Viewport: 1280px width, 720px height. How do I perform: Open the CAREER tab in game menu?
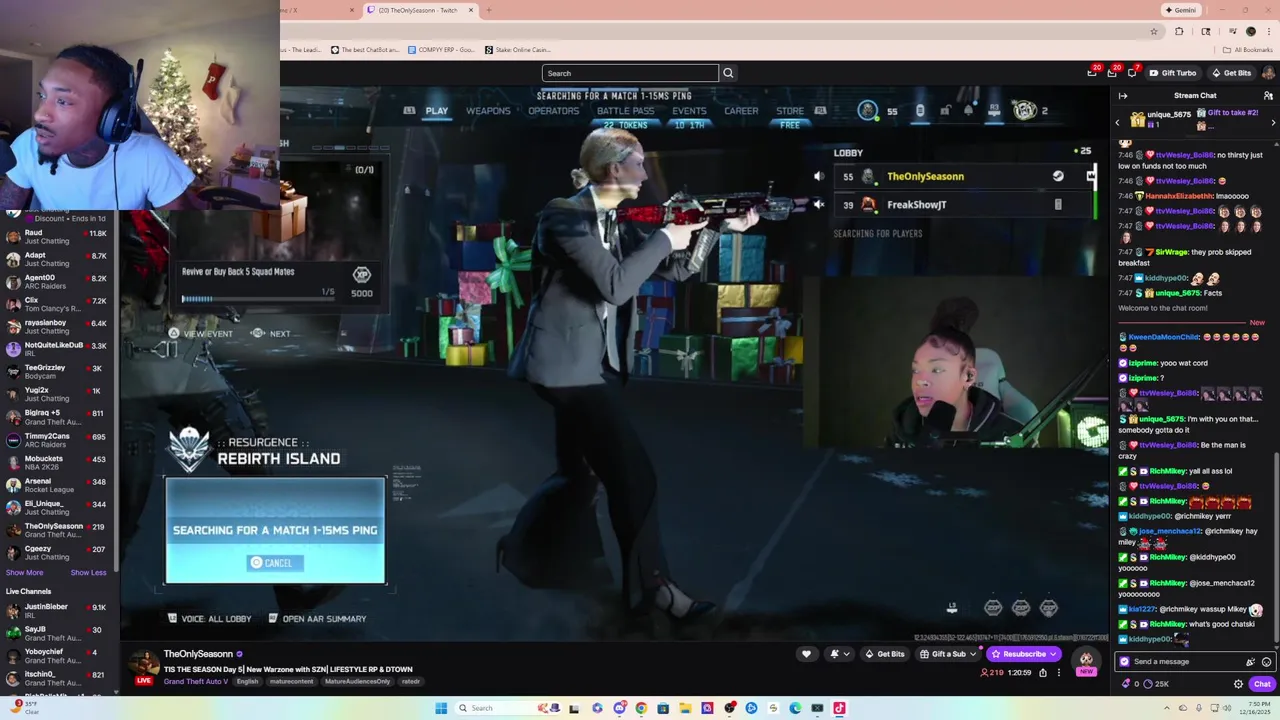pos(741,111)
